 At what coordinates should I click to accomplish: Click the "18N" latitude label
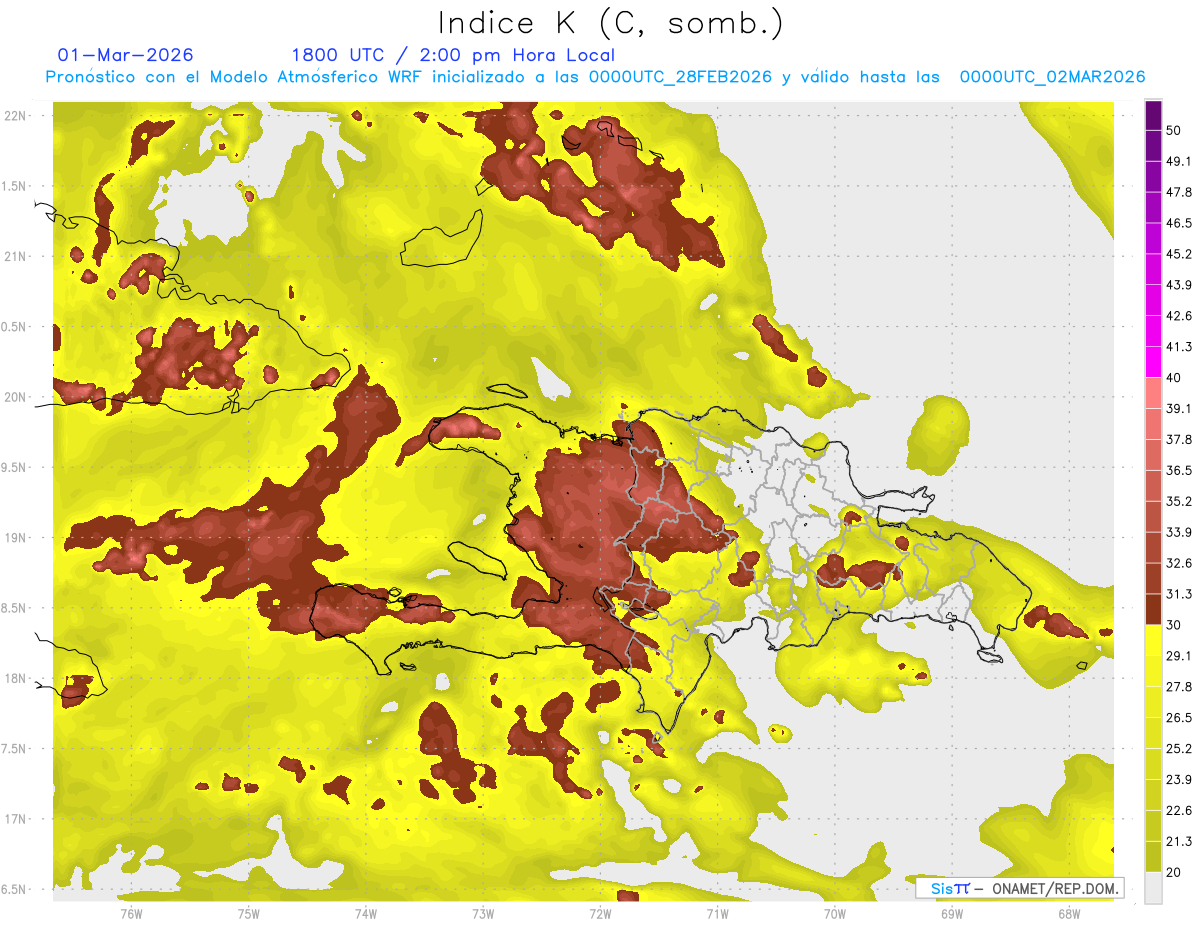click(x=15, y=679)
